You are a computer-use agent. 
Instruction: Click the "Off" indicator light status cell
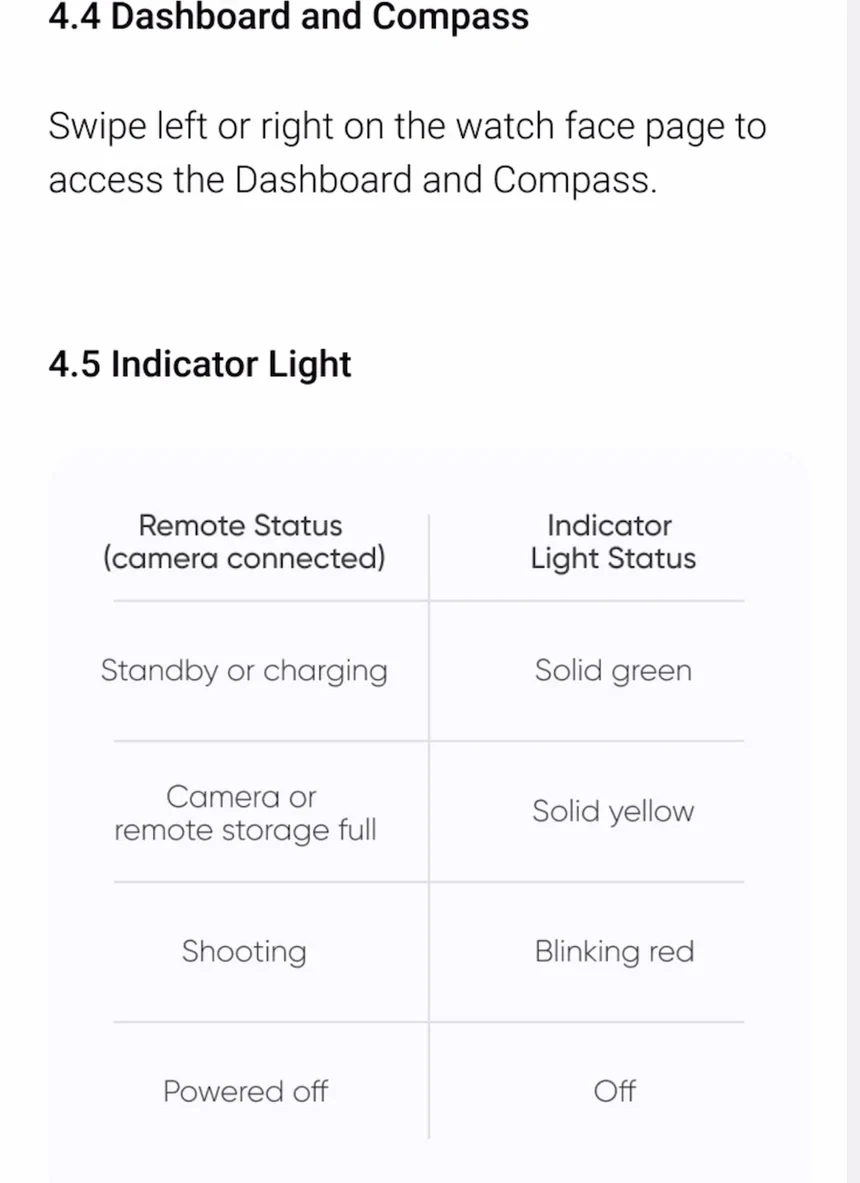tap(614, 1091)
